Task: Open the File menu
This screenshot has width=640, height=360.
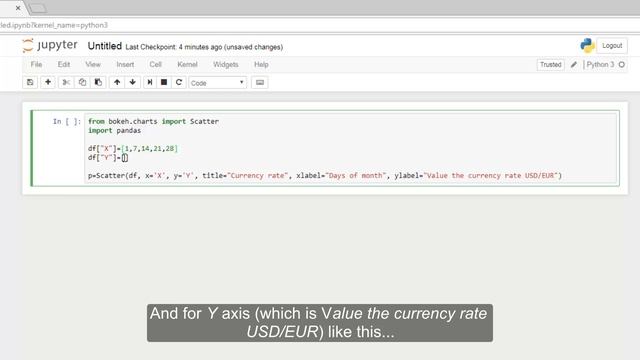Action: coord(36,64)
